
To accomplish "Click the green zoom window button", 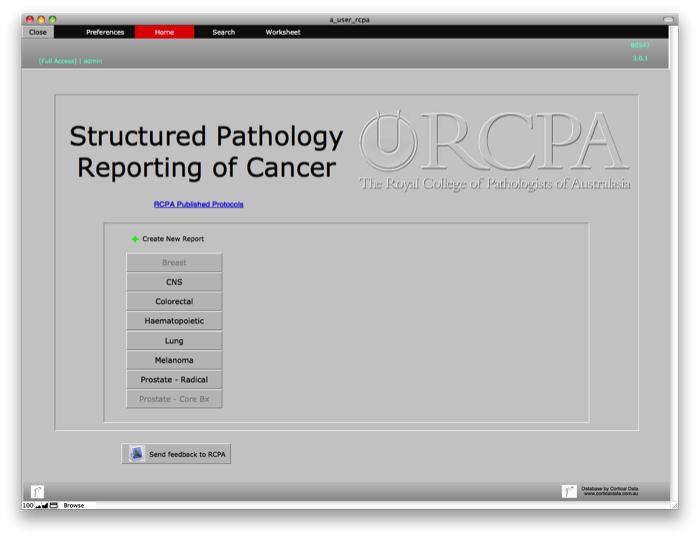I will [x=53, y=20].
